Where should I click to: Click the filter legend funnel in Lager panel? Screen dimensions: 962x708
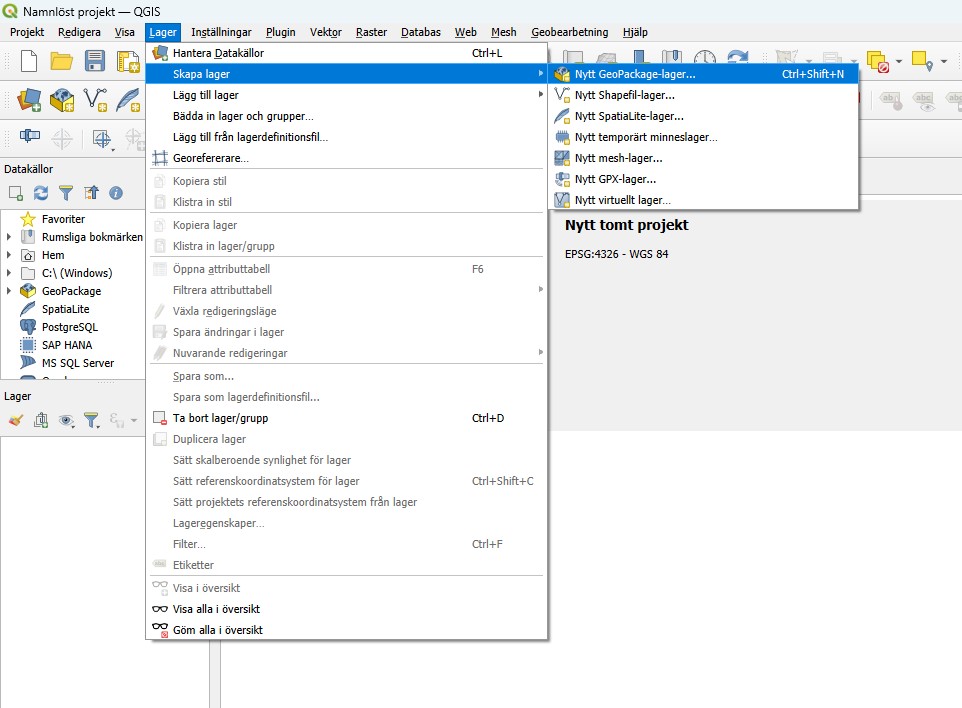coord(91,420)
